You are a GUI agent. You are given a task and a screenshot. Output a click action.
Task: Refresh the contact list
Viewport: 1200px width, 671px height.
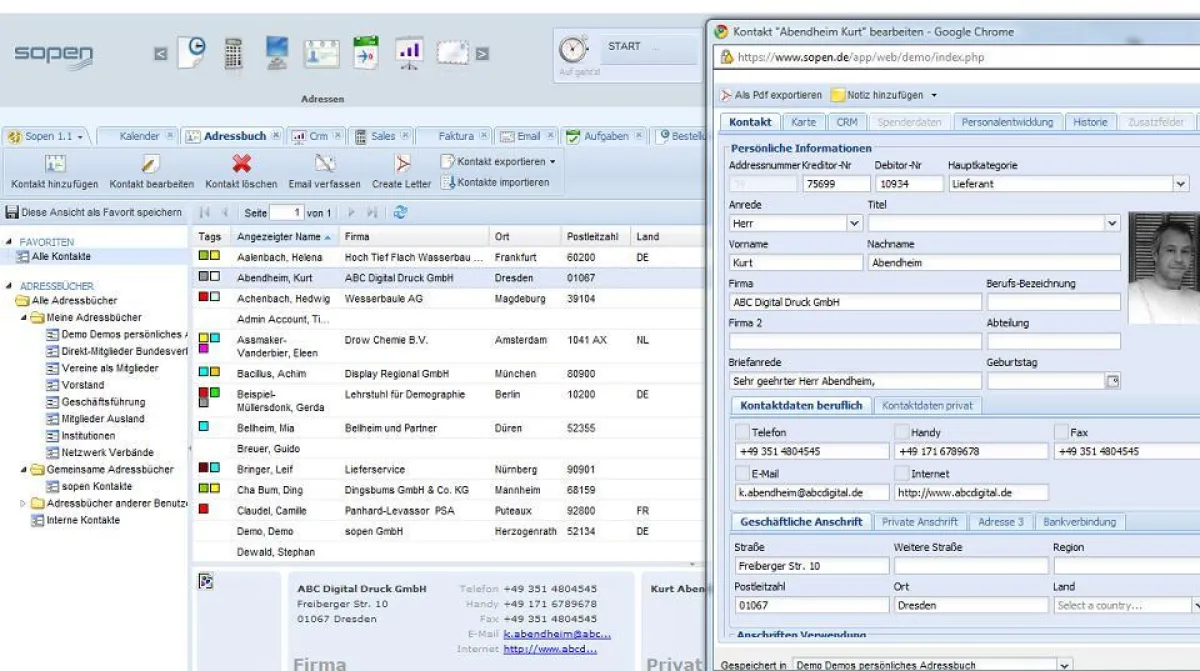tap(400, 212)
